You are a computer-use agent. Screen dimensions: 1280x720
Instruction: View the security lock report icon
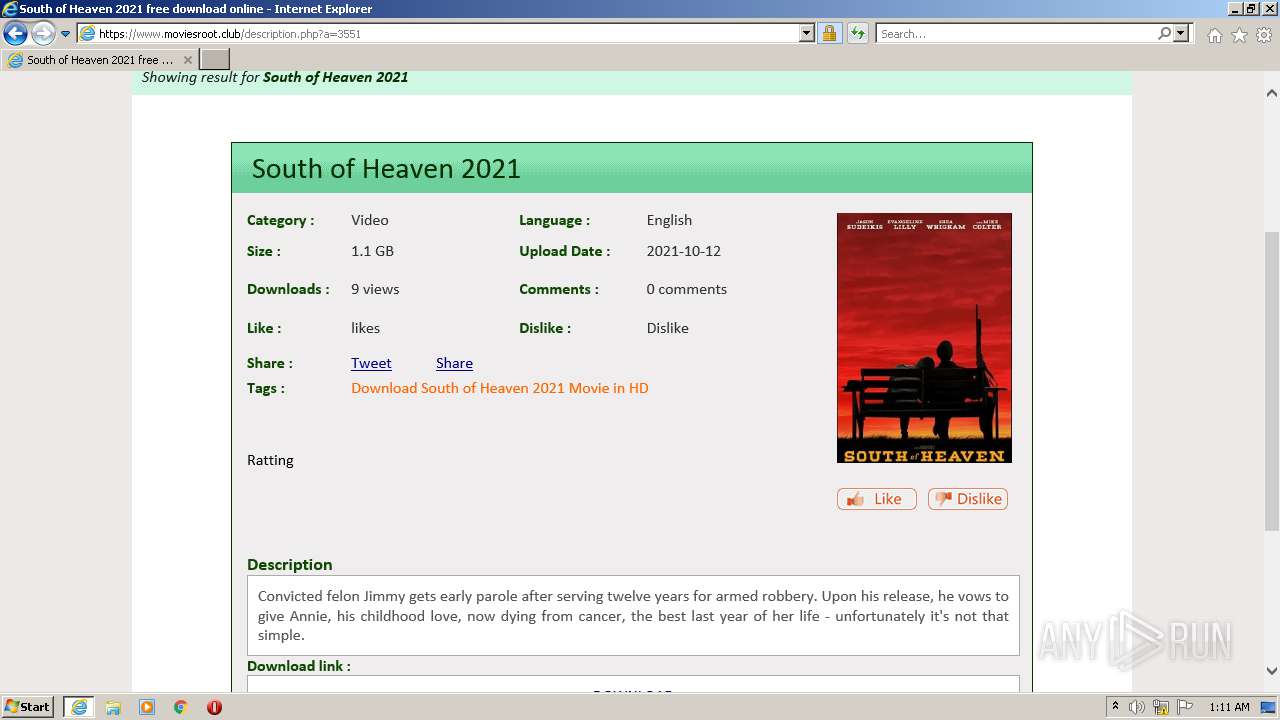(x=829, y=33)
